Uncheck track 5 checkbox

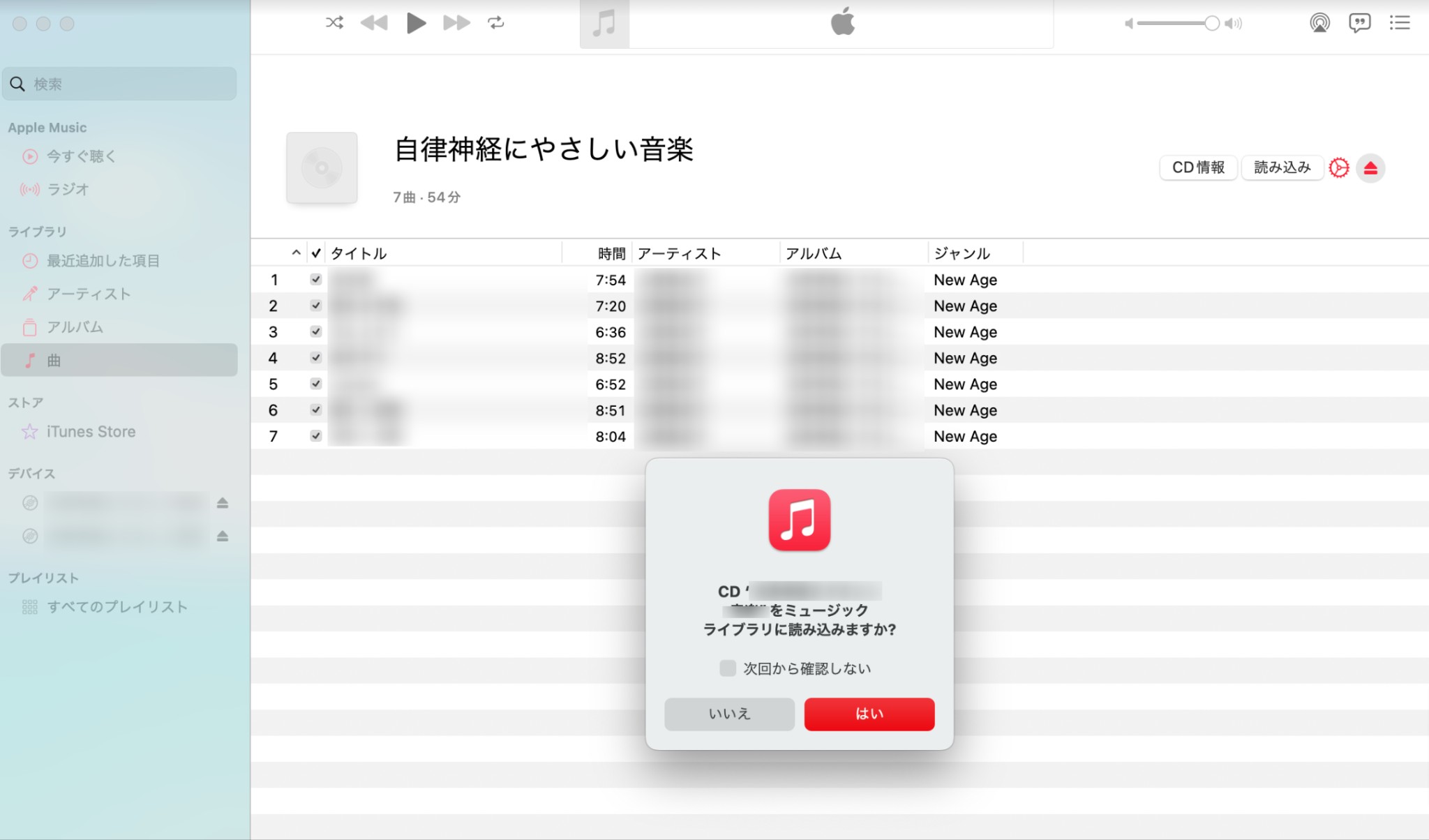tap(316, 384)
